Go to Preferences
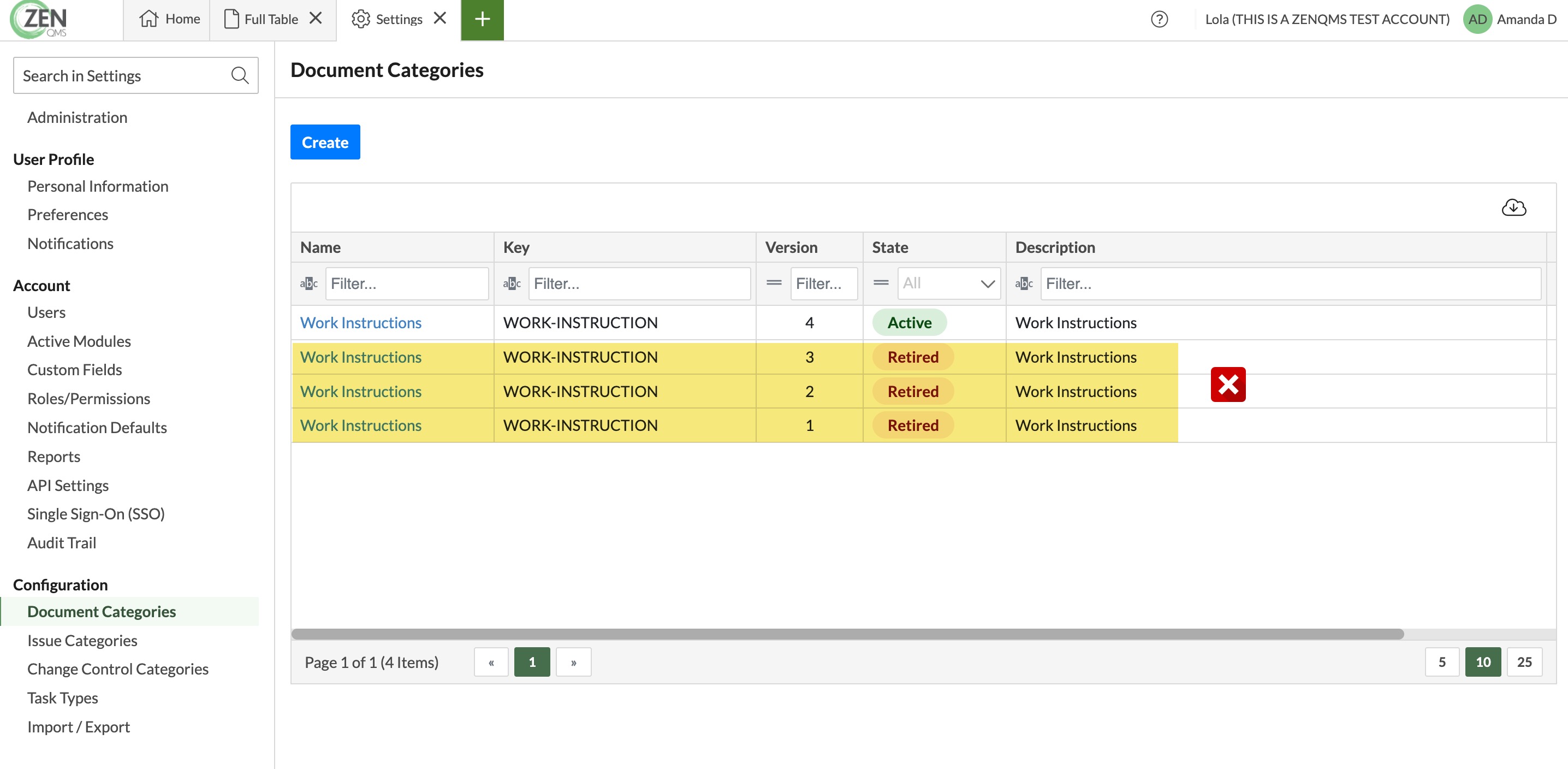The image size is (1568, 769). (68, 215)
